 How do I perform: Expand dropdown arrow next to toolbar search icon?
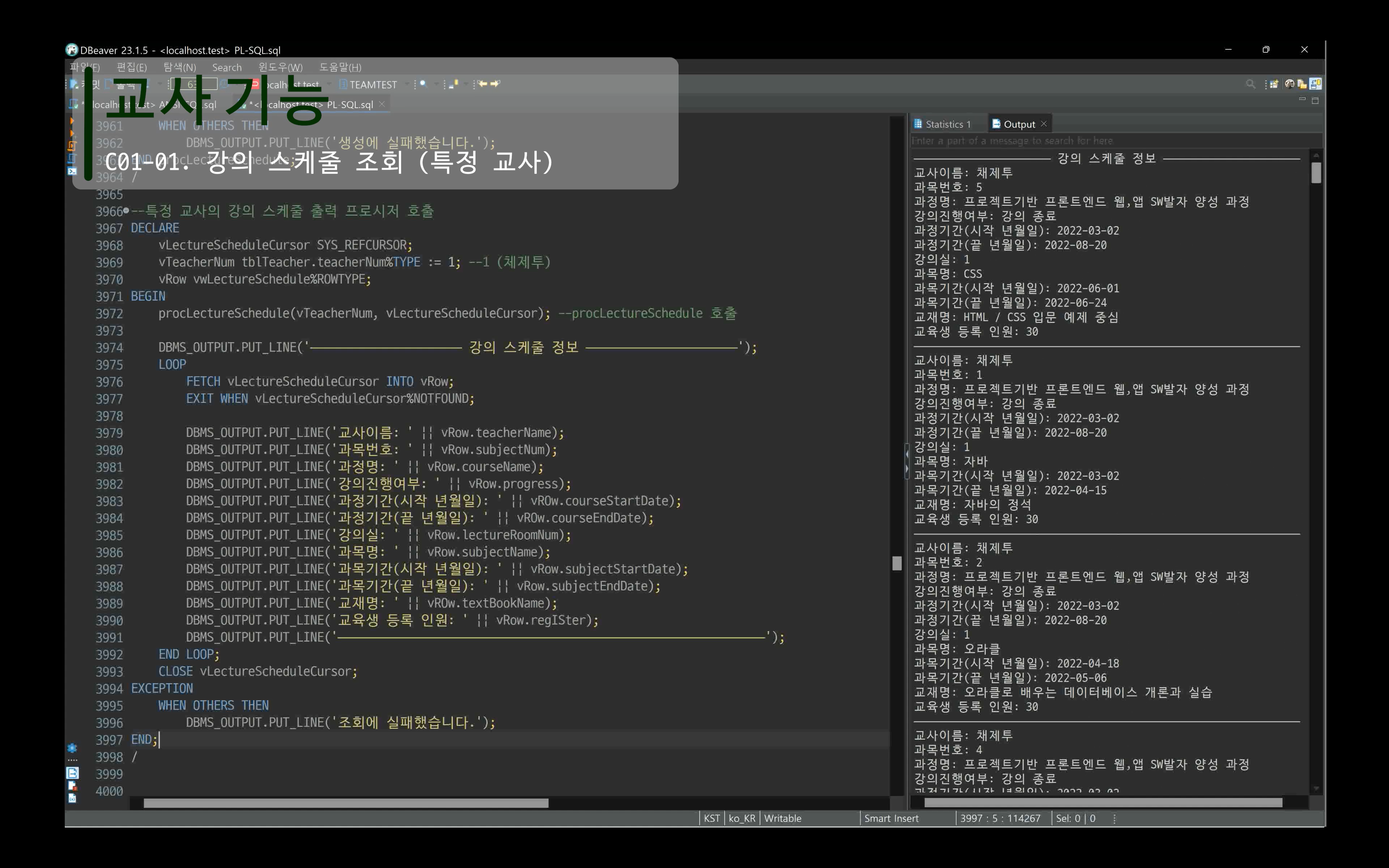[x=436, y=85]
